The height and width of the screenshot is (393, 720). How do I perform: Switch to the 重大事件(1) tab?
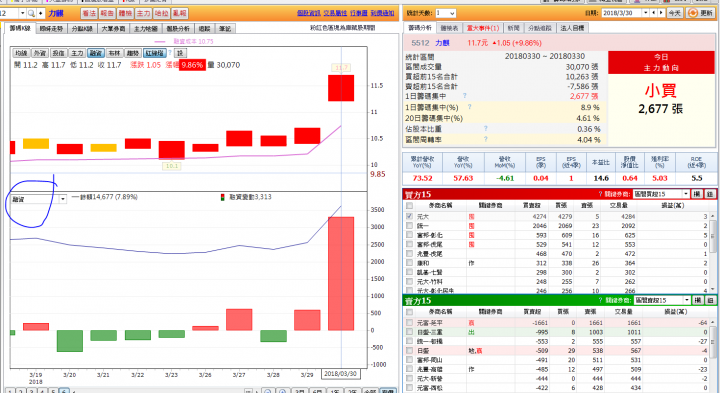tap(483, 28)
